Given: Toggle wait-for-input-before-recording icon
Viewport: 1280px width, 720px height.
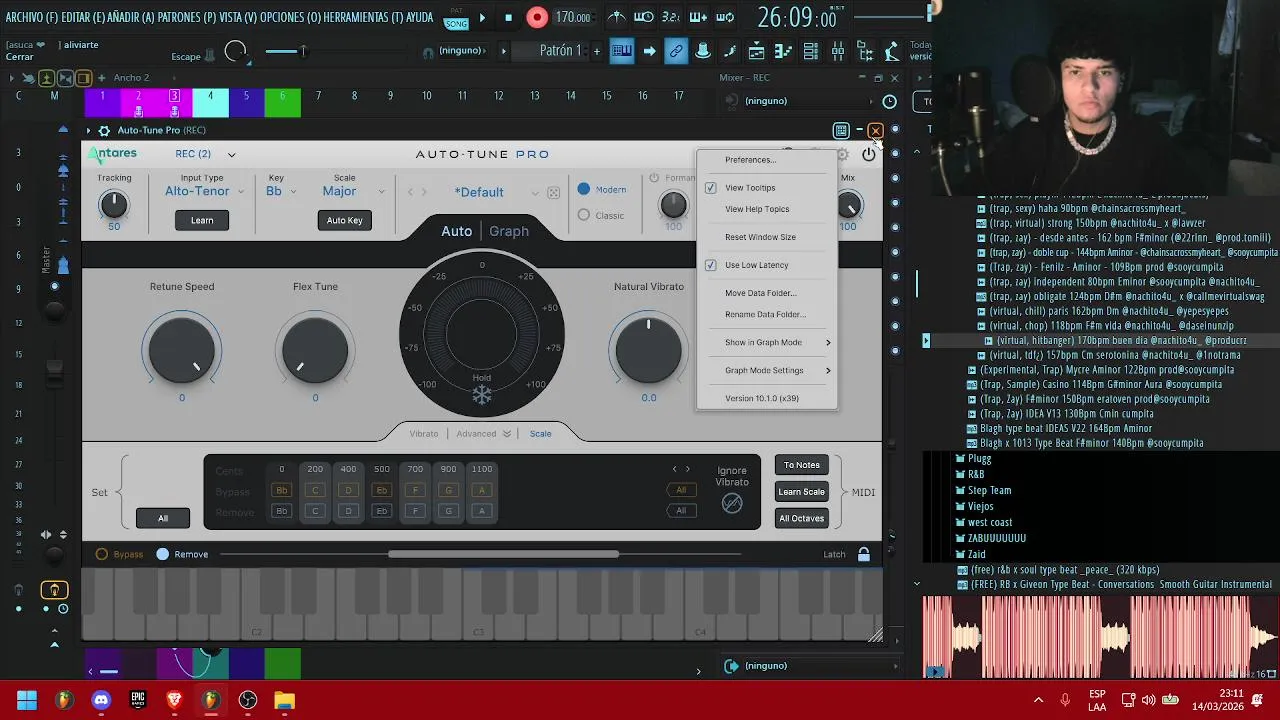Looking at the screenshot, I should click(644, 17).
